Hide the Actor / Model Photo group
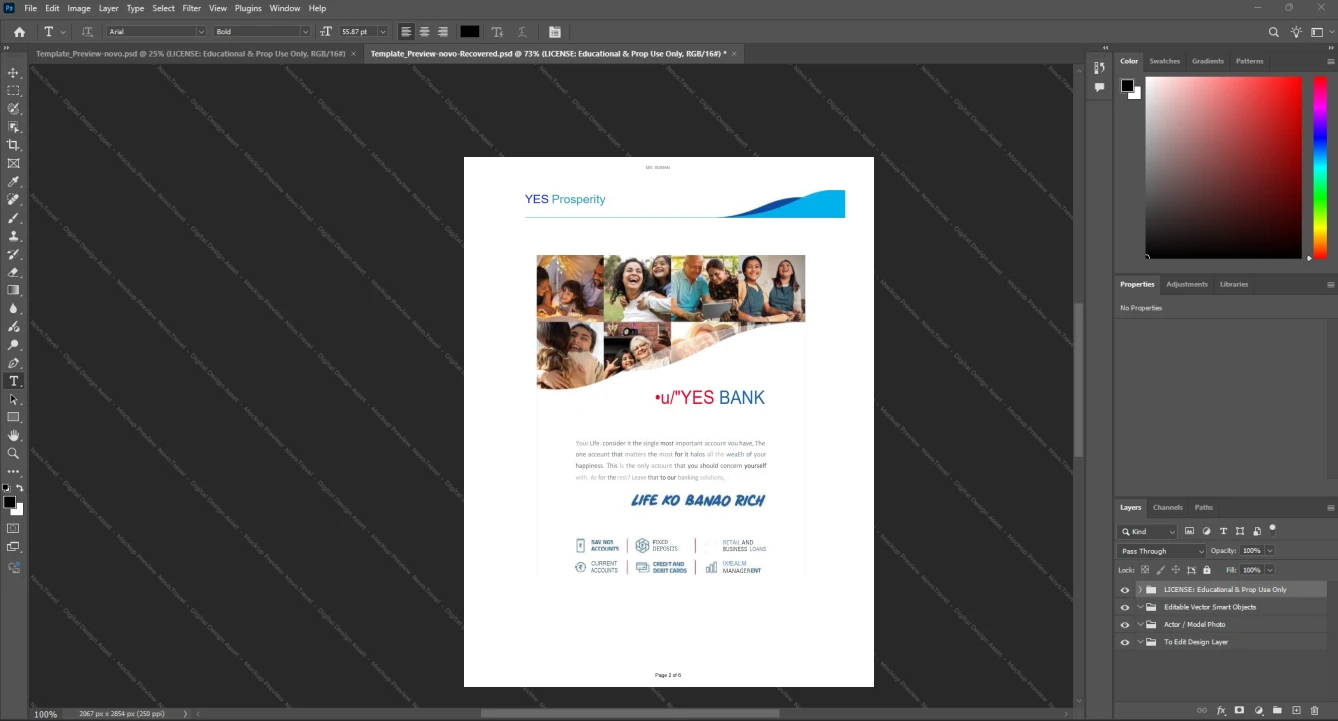Screen dimensions: 1338x721 click(x=1125, y=625)
